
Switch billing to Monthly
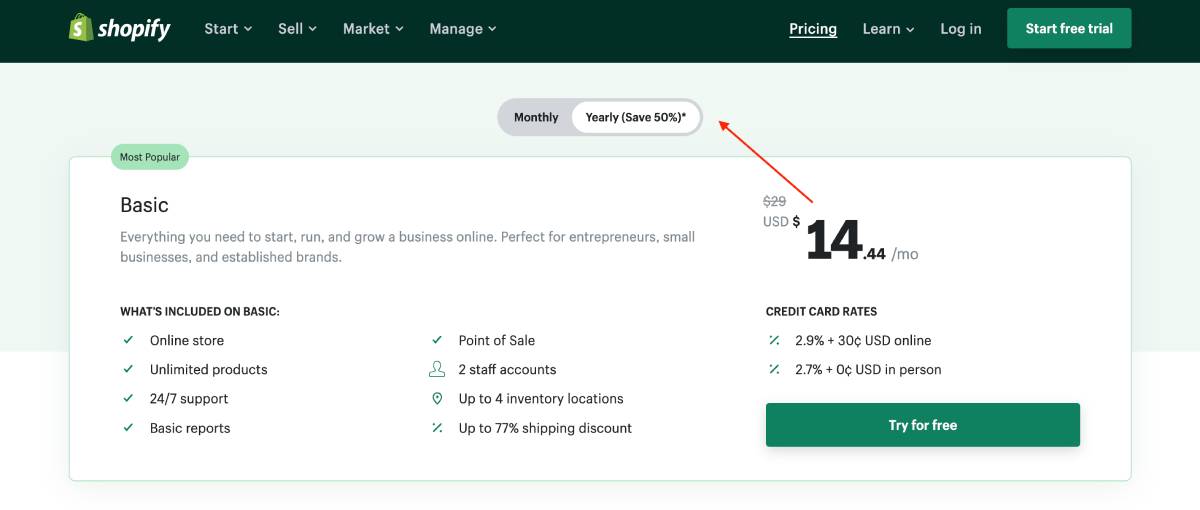tap(536, 117)
